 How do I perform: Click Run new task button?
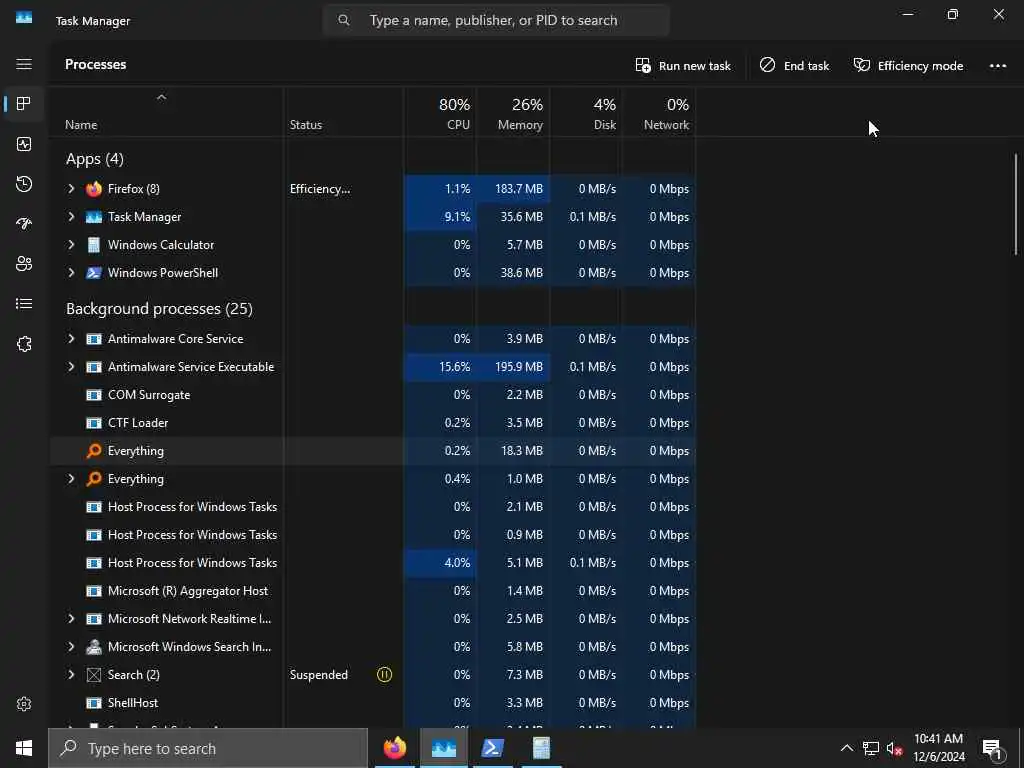coord(683,65)
